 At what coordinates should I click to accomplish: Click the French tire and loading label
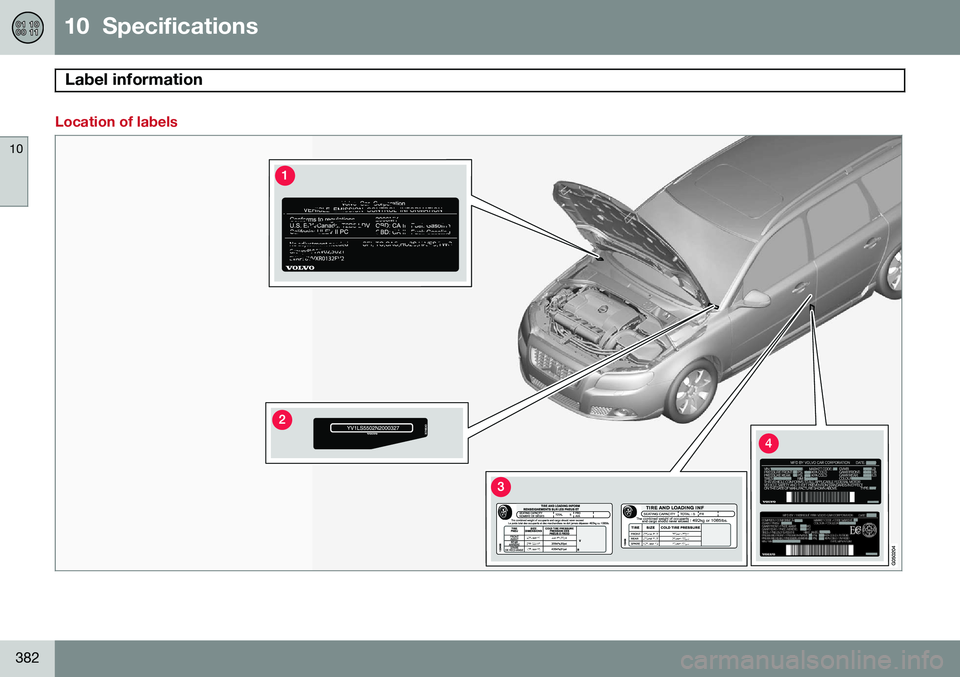tap(554, 529)
